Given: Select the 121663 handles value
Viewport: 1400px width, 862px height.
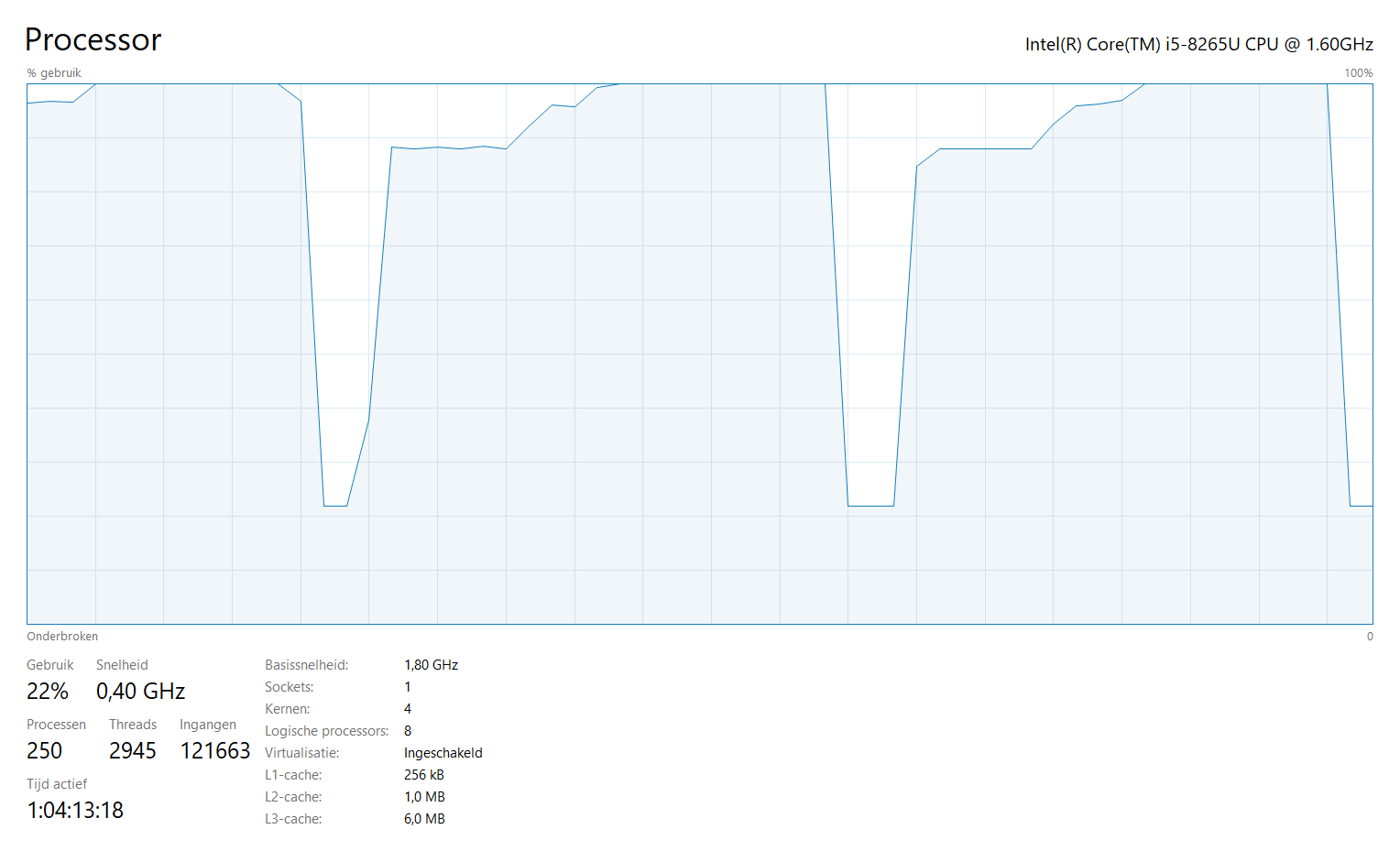Looking at the screenshot, I should point(215,750).
